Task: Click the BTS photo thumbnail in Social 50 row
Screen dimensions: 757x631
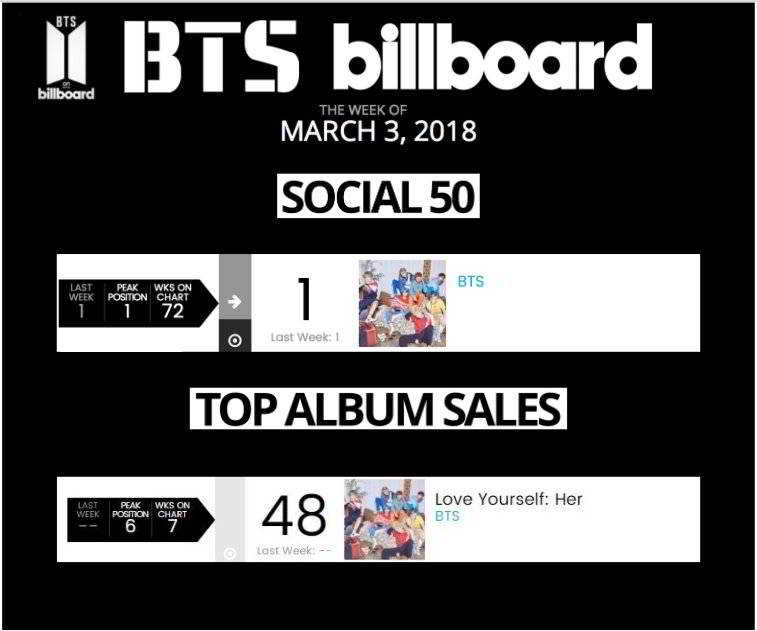Action: [402, 303]
